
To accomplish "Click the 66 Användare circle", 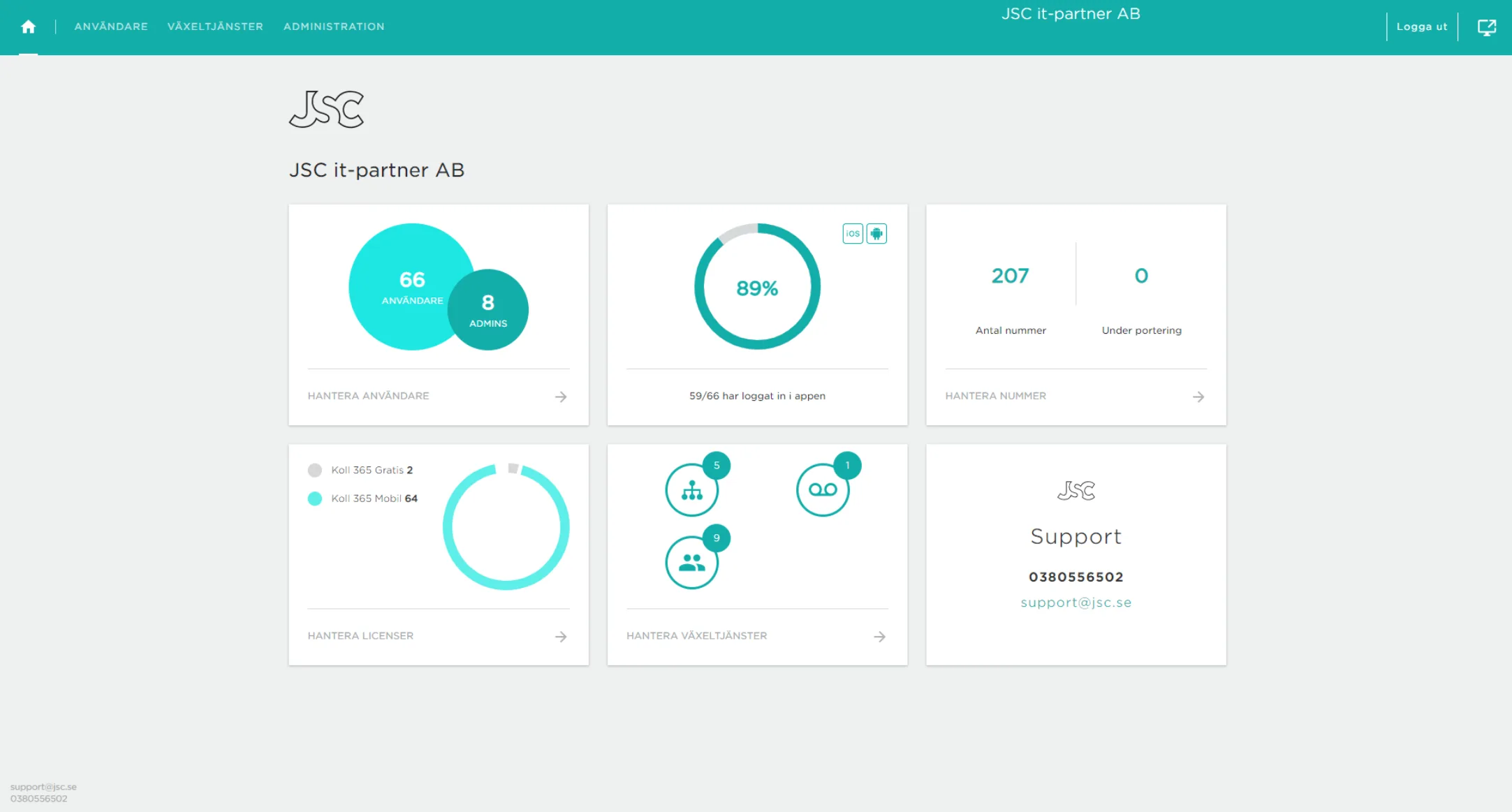I will click(405, 286).
